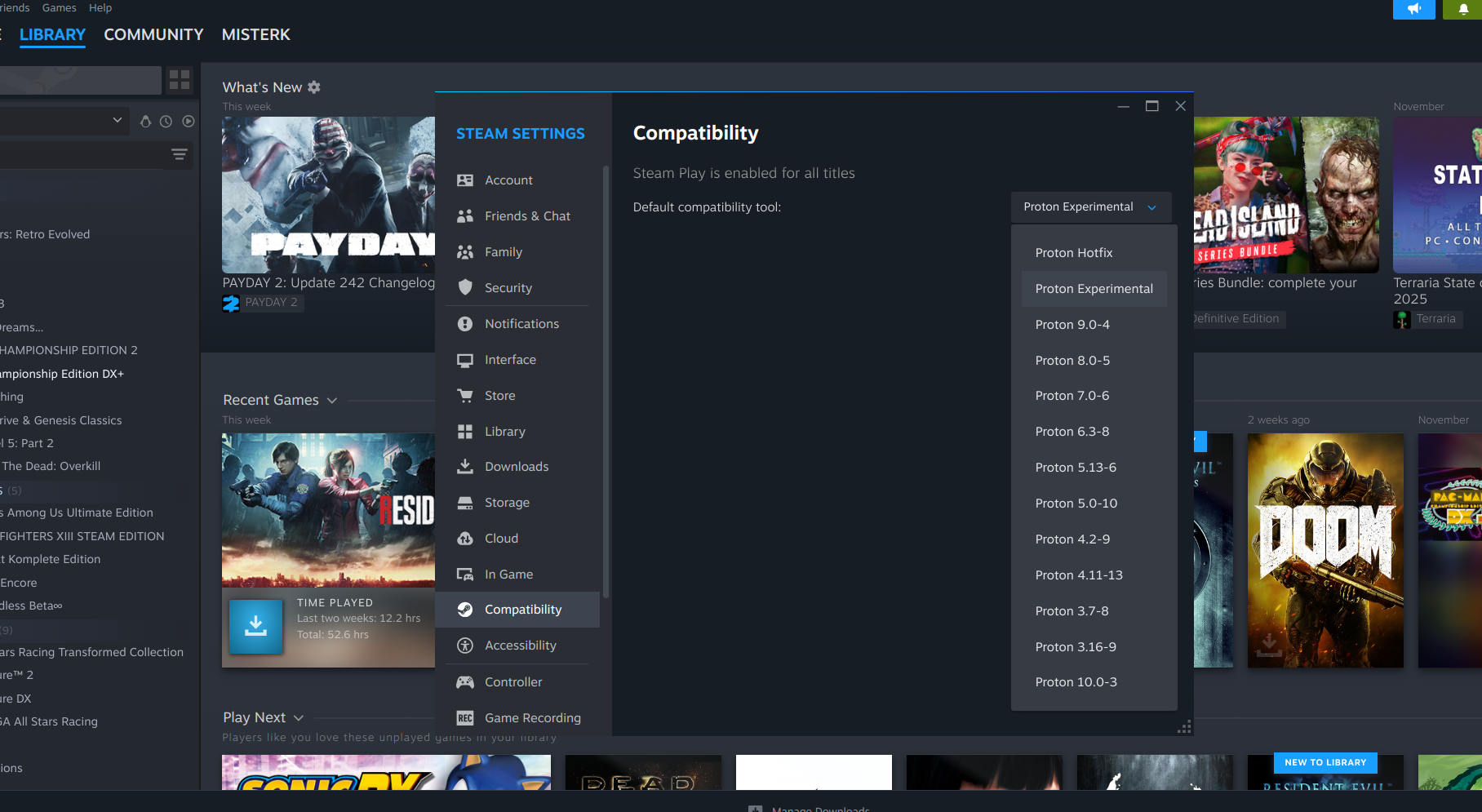Screen dimensions: 1482x812
Task: Open the Controller settings section
Action: (513, 682)
